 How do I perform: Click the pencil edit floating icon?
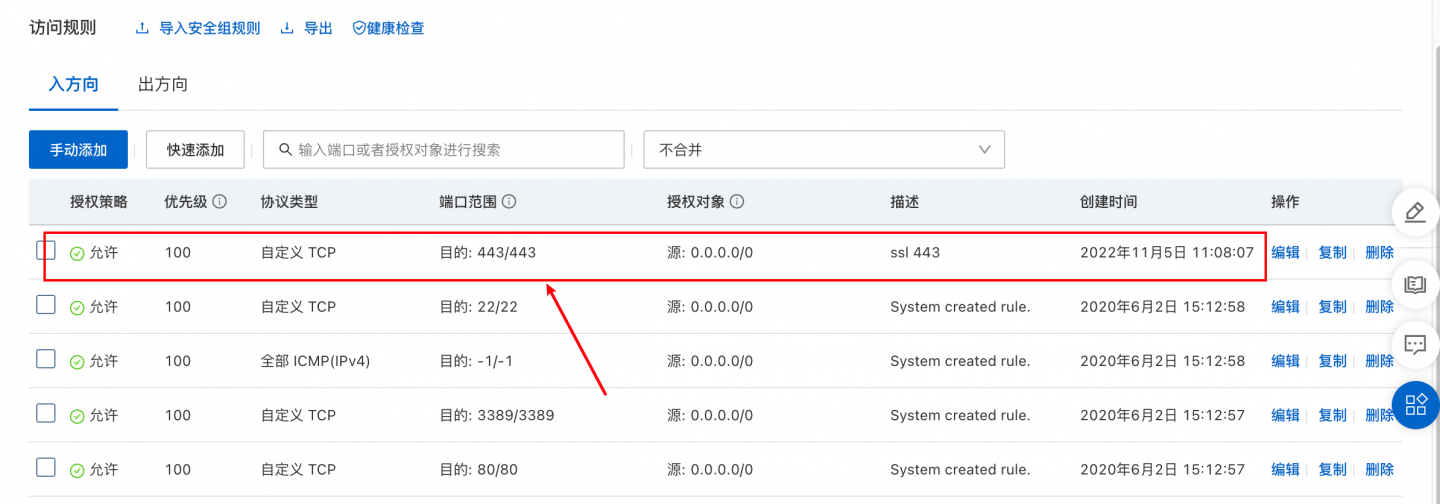point(1414,212)
